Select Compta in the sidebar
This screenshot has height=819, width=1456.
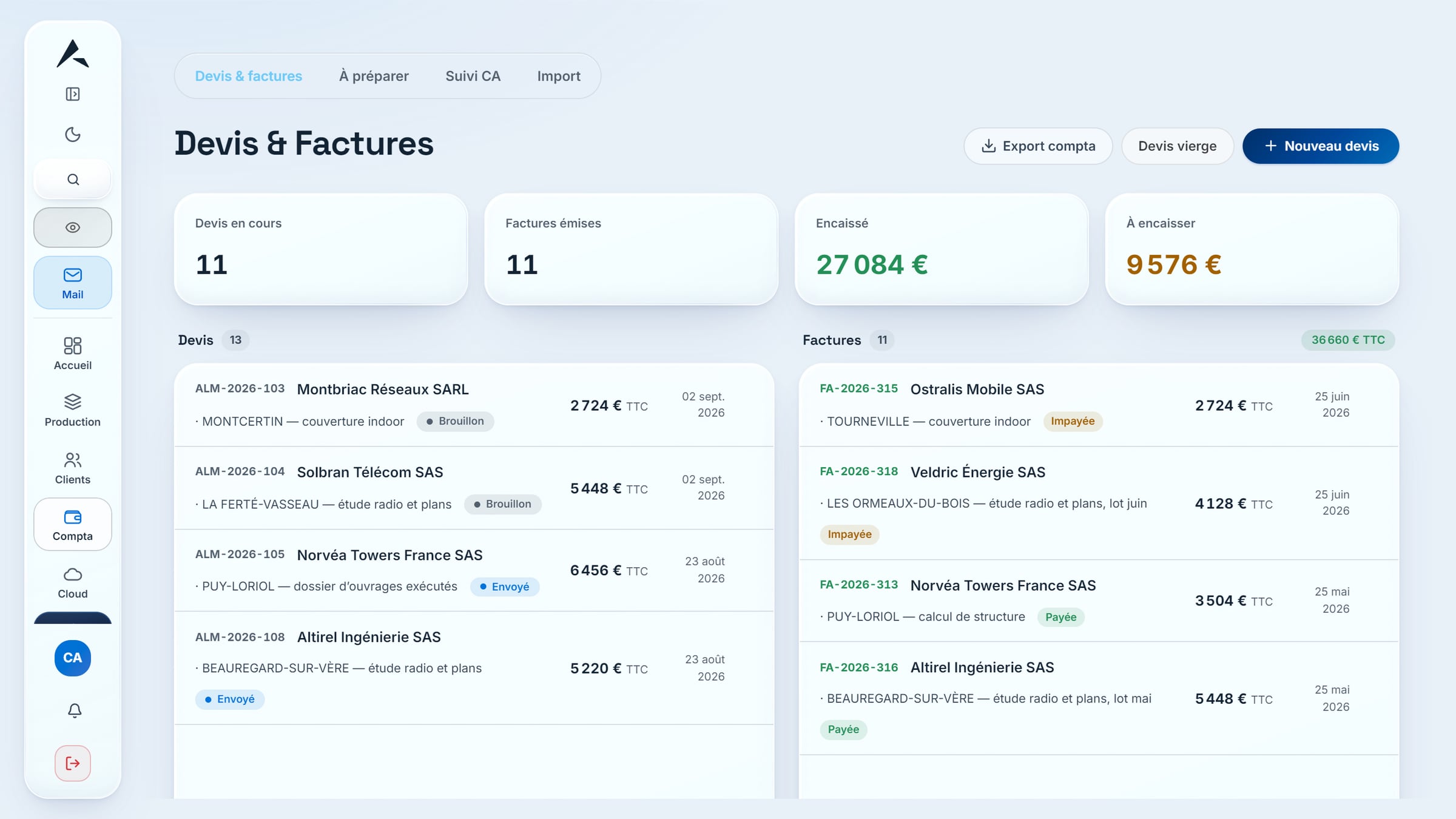(73, 524)
